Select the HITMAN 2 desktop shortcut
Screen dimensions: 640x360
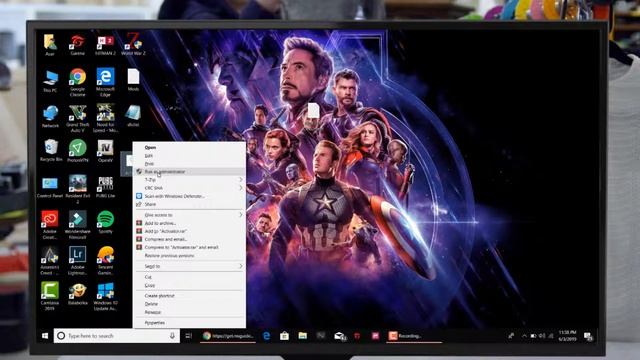tap(105, 44)
